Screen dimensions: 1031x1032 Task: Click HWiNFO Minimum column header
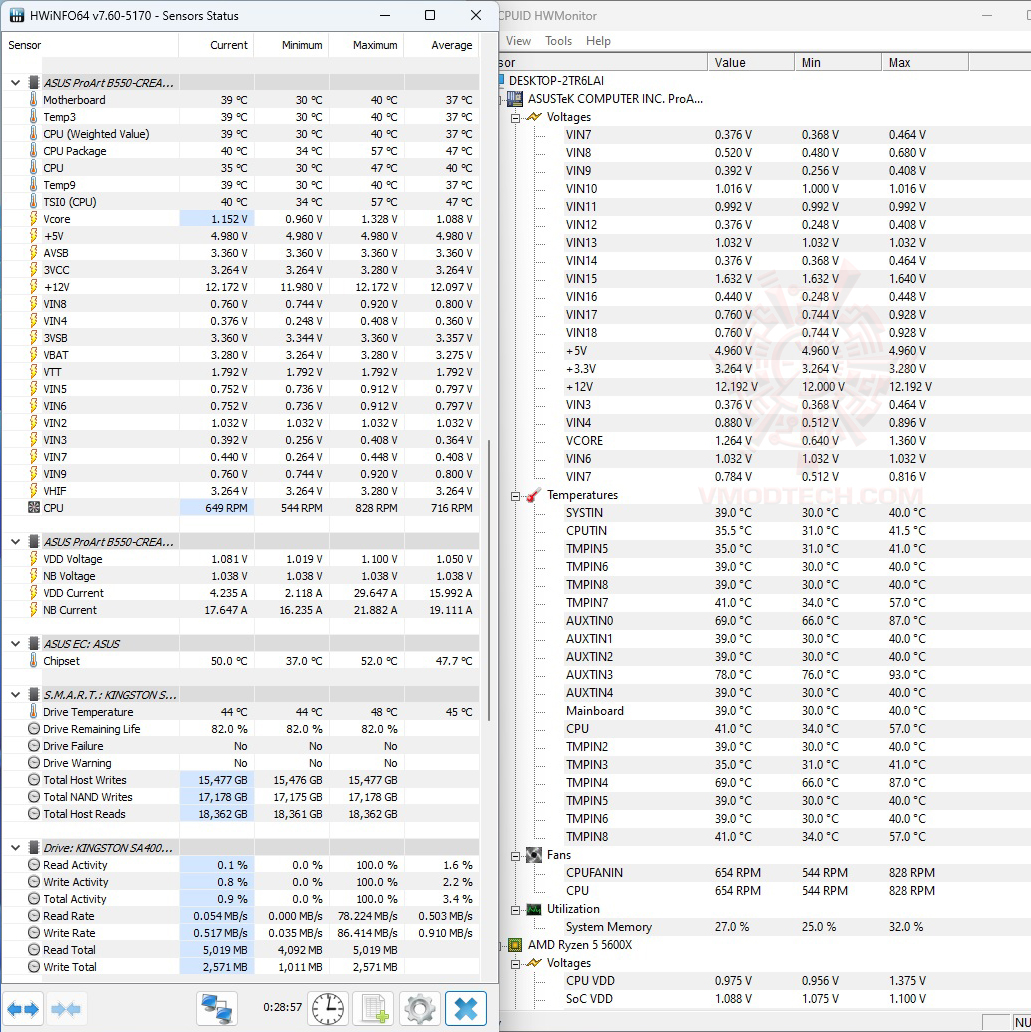[x=291, y=45]
